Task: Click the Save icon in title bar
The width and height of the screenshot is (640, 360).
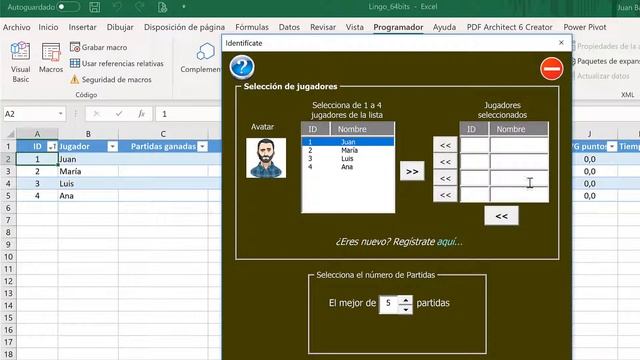Action: pos(95,7)
